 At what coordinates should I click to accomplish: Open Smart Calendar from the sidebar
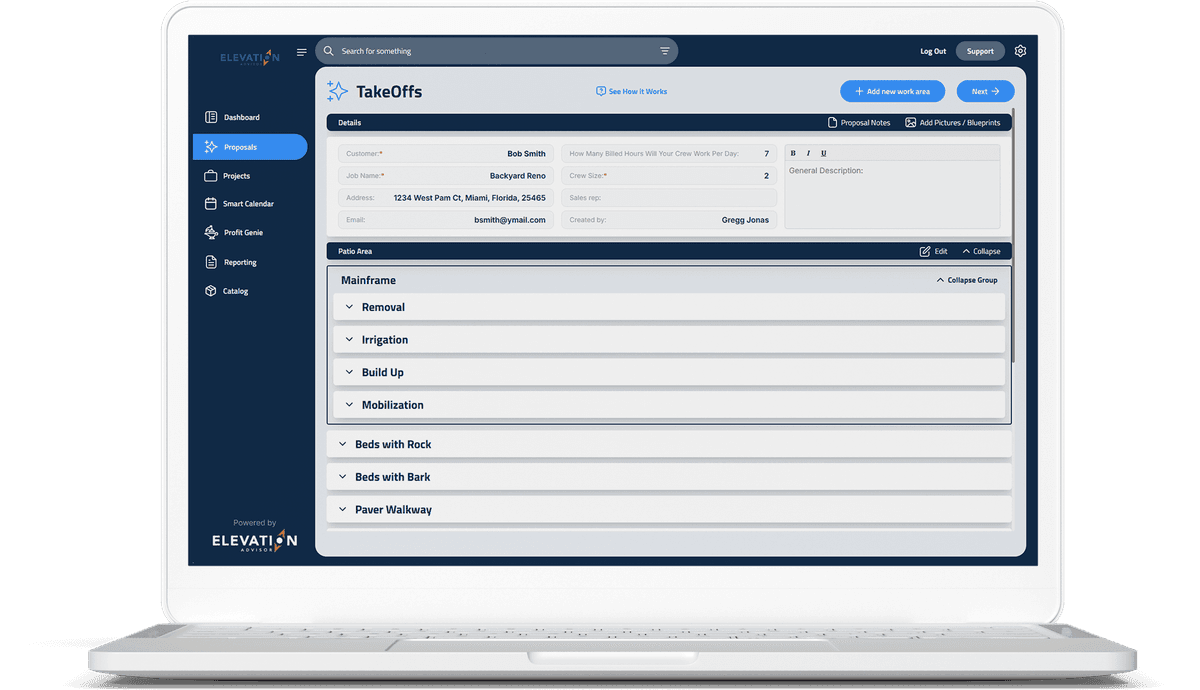click(248, 204)
